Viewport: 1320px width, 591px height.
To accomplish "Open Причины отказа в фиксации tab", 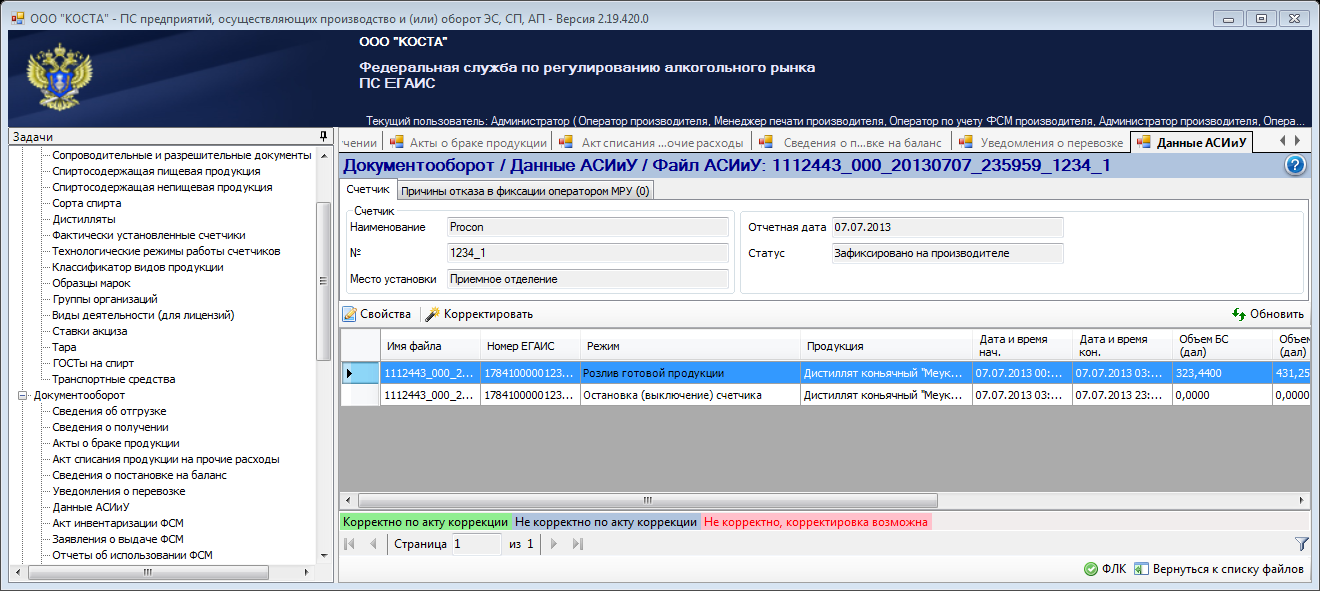I will (525, 191).
